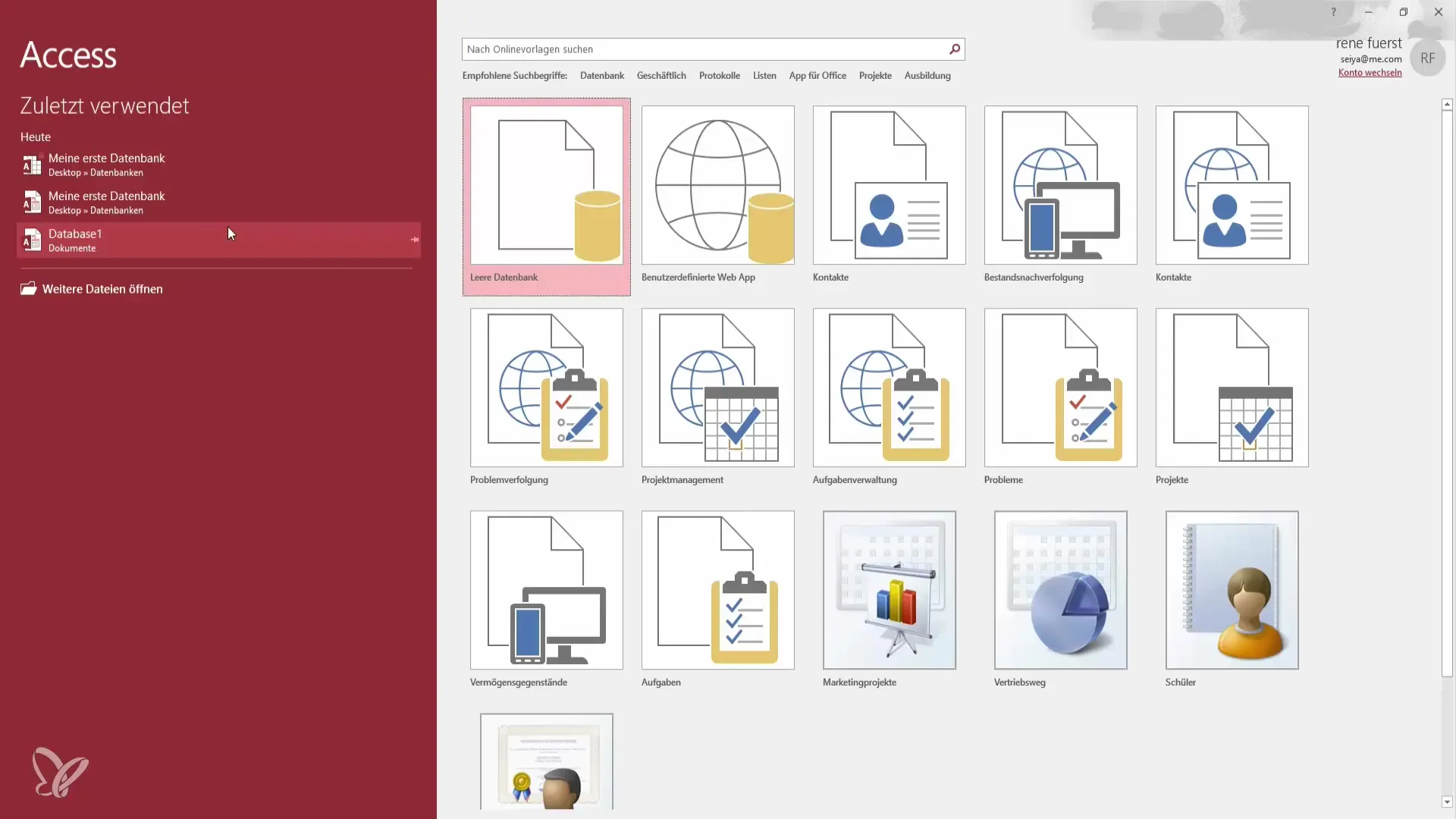This screenshot has width=1456, height=819.
Task: Search suggested term Projekte
Action: pos(875,76)
